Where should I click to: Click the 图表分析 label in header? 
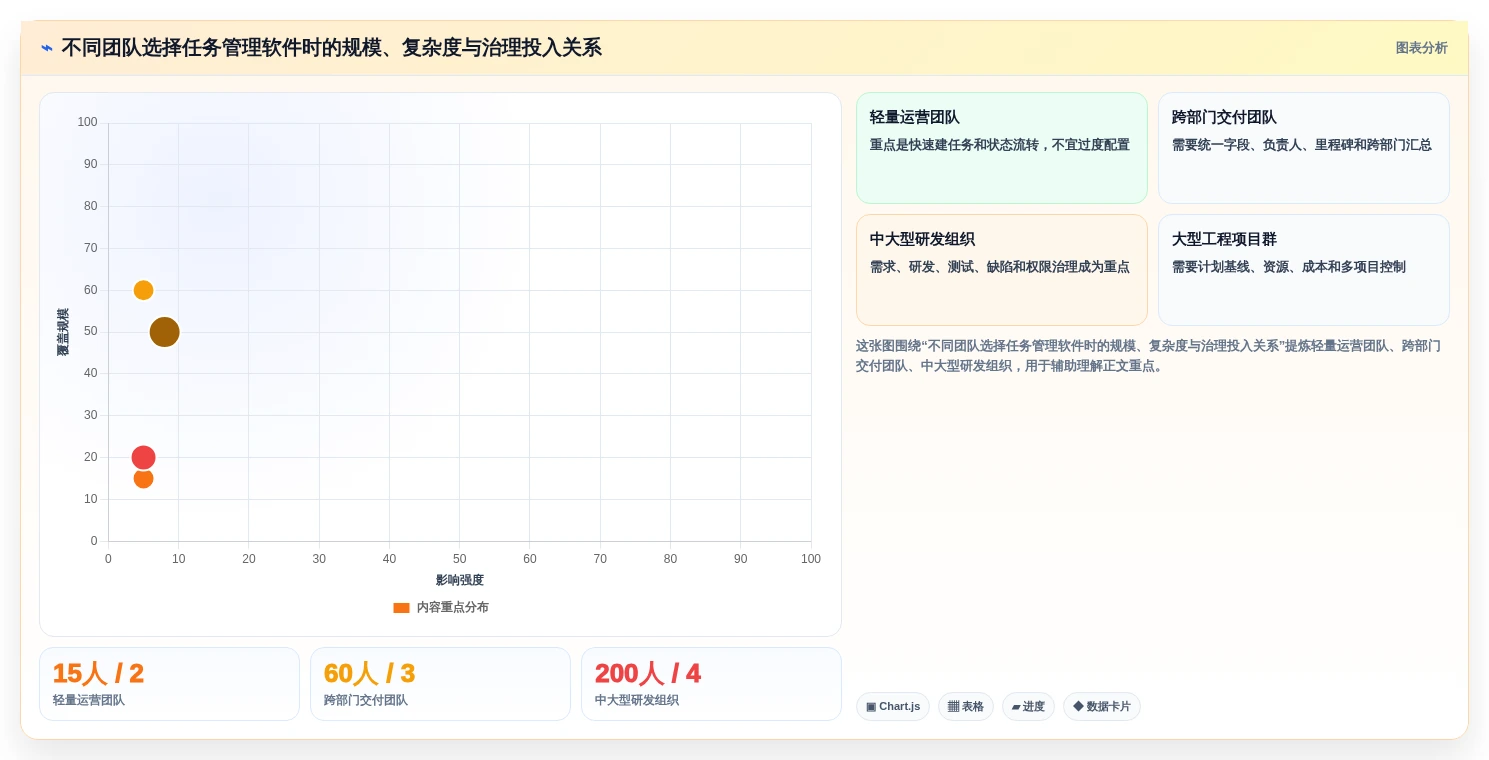click(x=1421, y=48)
